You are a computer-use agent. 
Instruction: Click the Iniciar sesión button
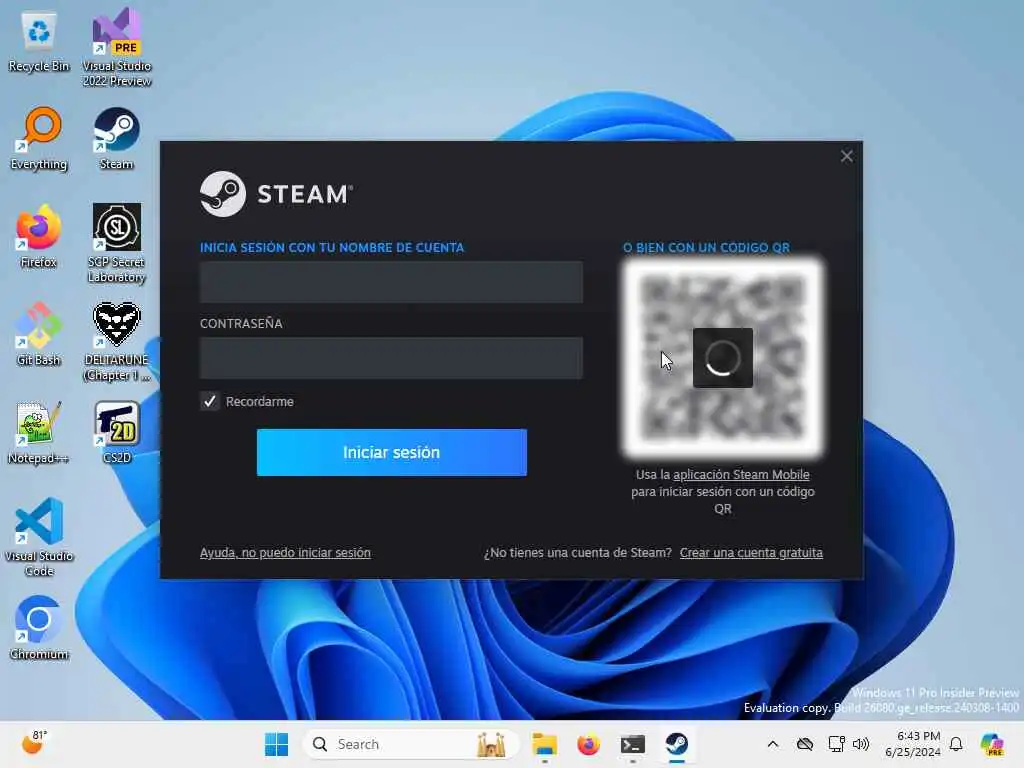pyautogui.click(x=392, y=453)
